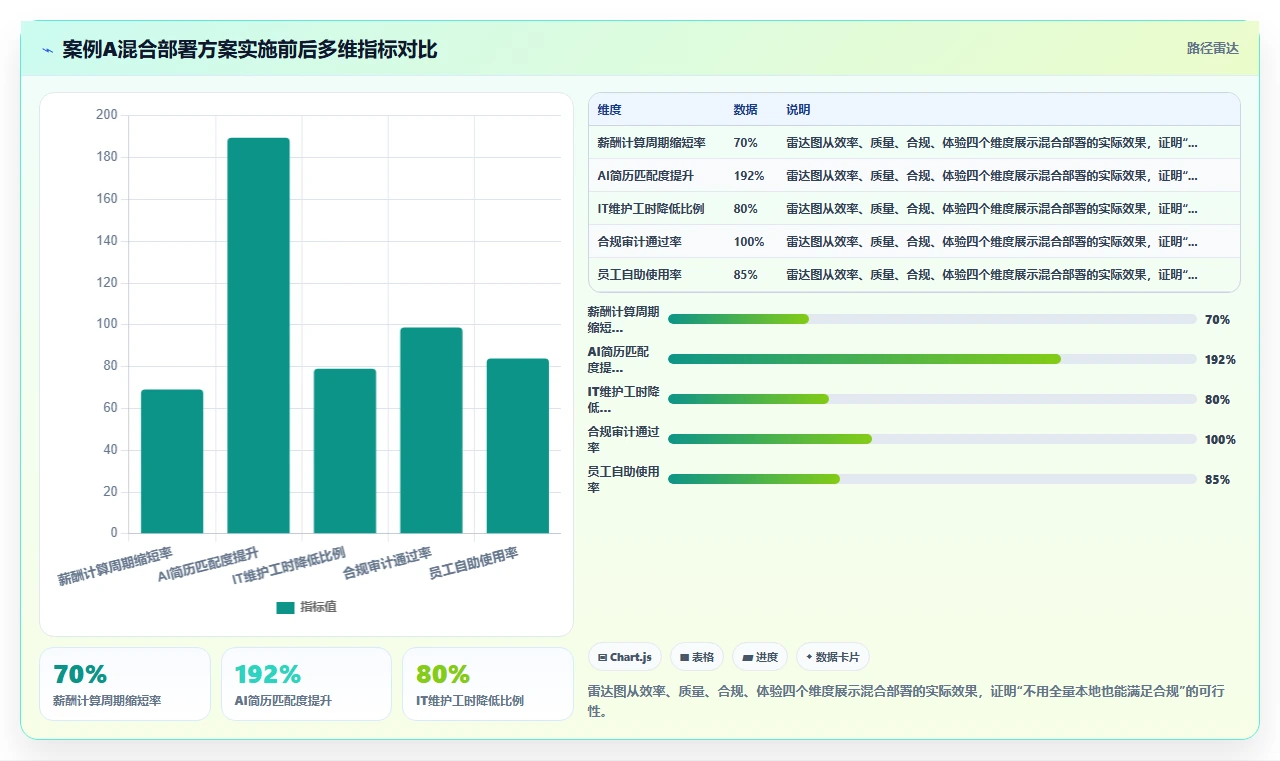Screen dimensions: 1280x761
Task: Select the 进度 tag chip
Action: 759,657
